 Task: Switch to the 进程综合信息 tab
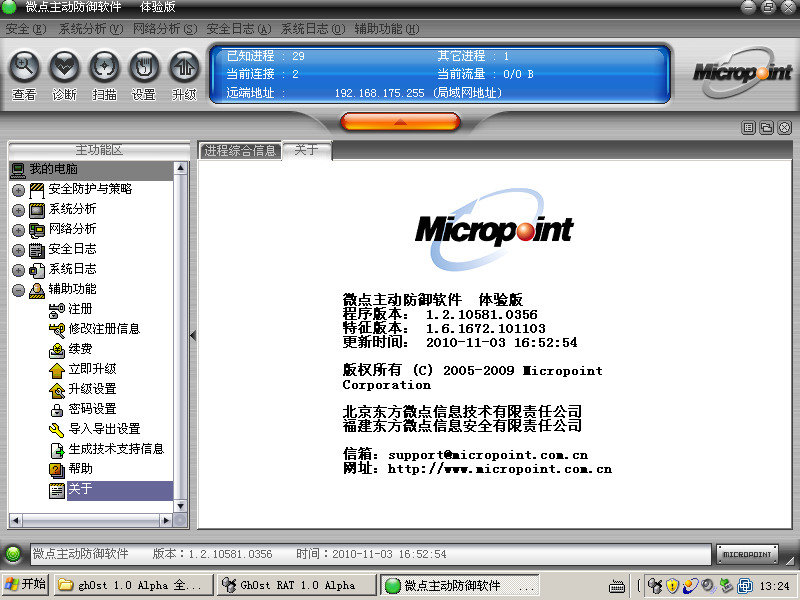(240, 151)
